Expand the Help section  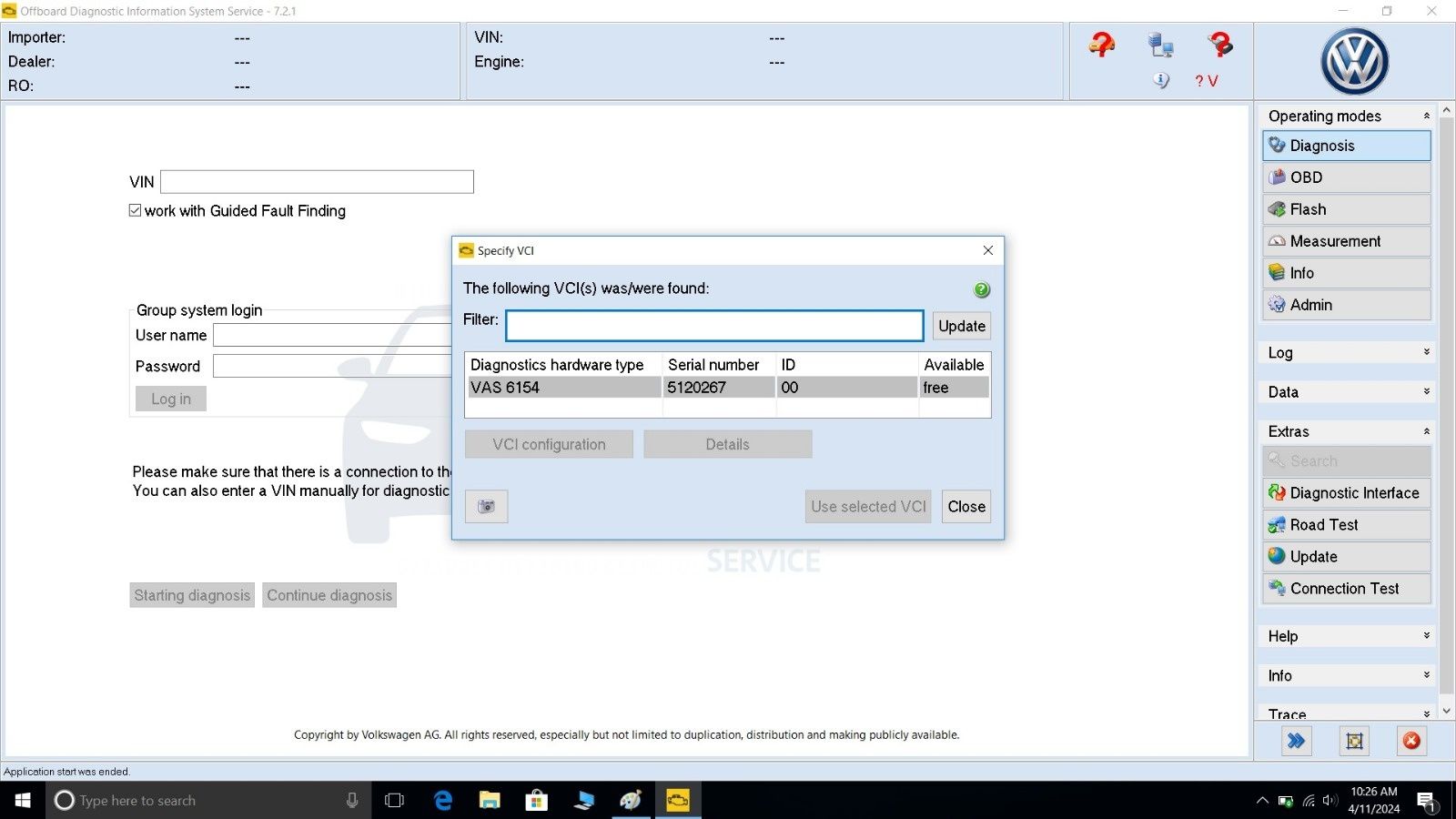[1426, 636]
